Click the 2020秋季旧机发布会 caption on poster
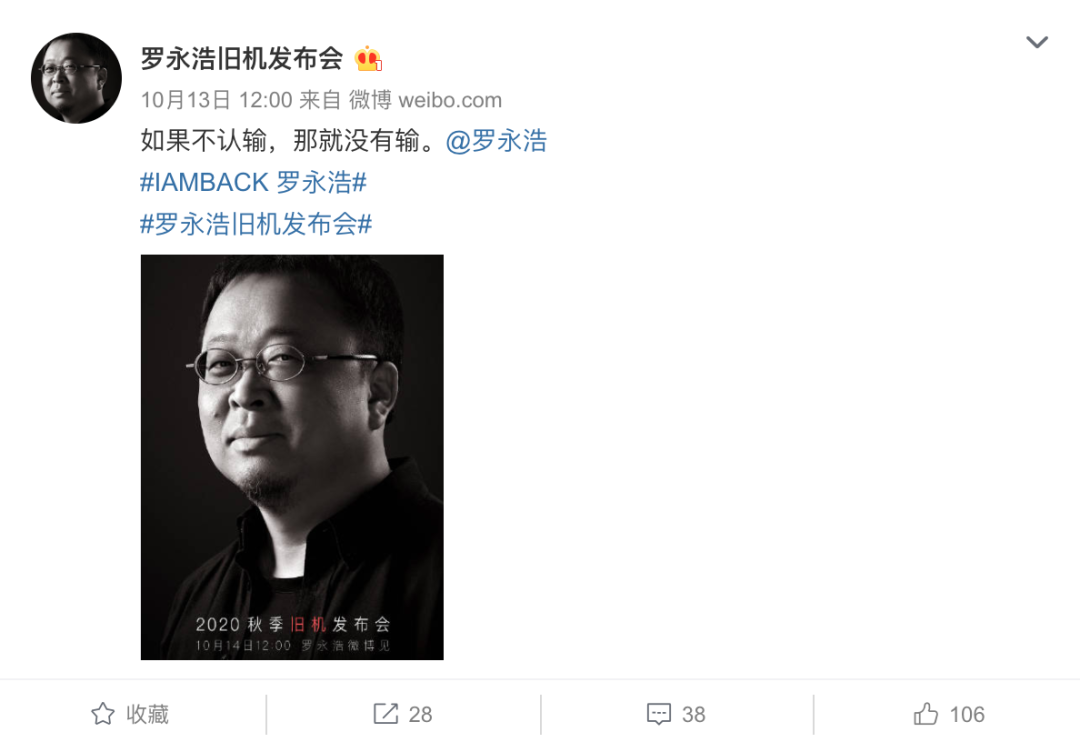The image size is (1080, 742). [x=293, y=624]
